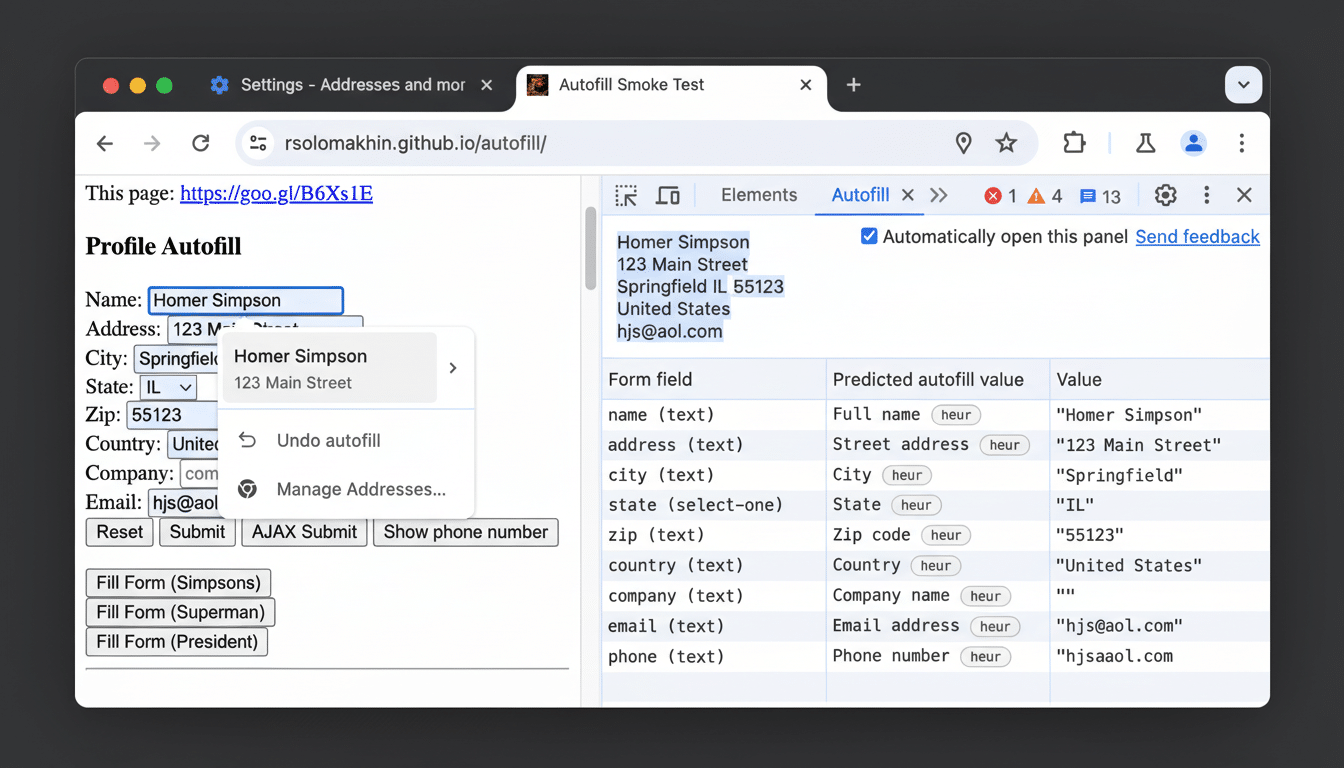Click the More tabs chevron in DevTools
1344x768 pixels.
click(938, 195)
